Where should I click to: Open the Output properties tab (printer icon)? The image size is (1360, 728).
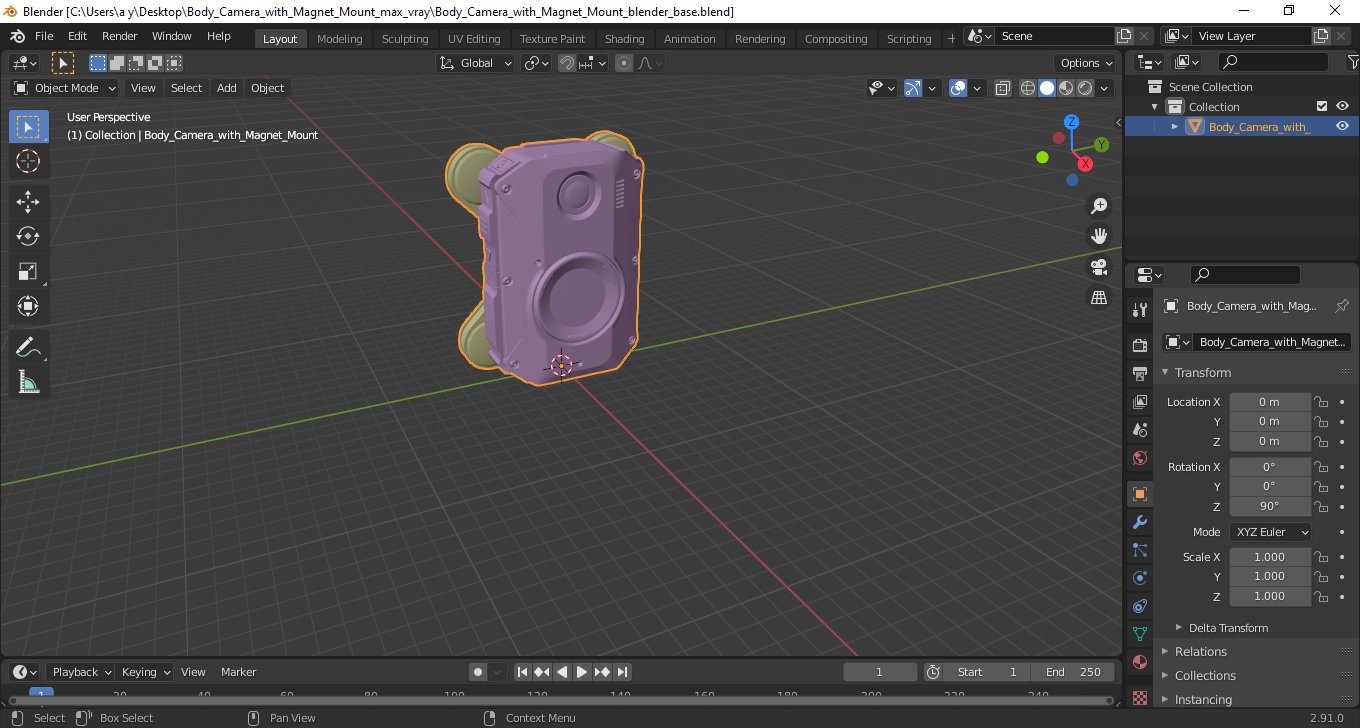pos(1140,374)
